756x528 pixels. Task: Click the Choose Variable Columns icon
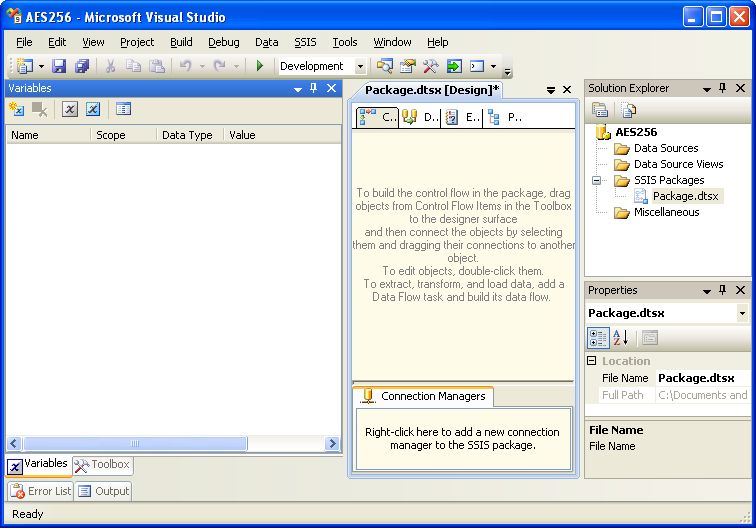tap(123, 109)
